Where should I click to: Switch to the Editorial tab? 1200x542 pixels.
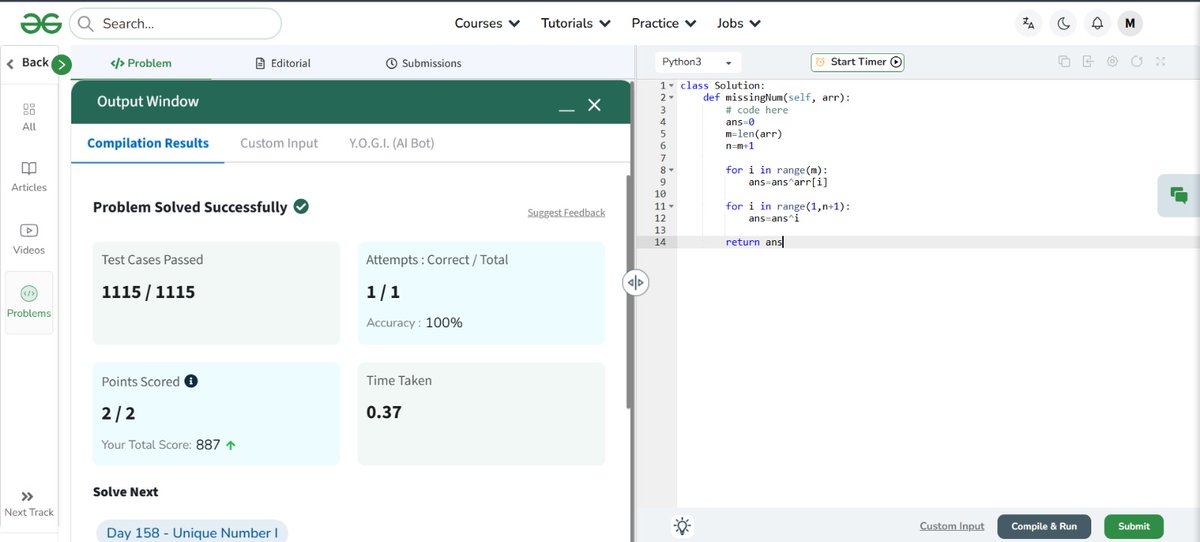(x=283, y=63)
